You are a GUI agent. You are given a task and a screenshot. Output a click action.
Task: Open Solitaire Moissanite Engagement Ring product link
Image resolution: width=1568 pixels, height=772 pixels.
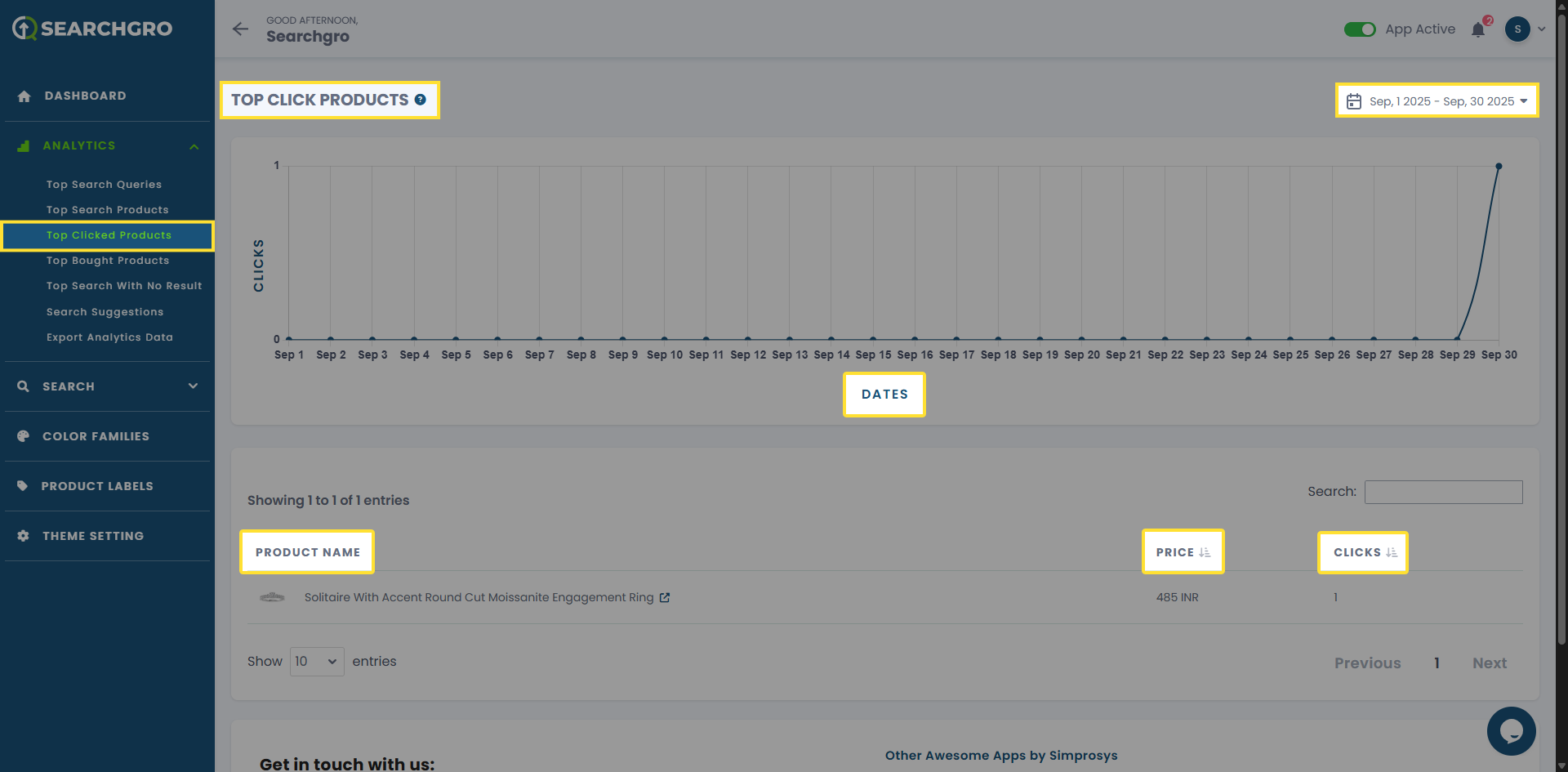pos(479,598)
